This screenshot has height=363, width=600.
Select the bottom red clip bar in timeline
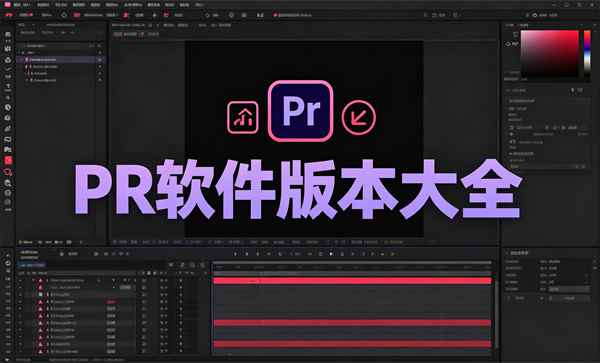click(x=352, y=344)
